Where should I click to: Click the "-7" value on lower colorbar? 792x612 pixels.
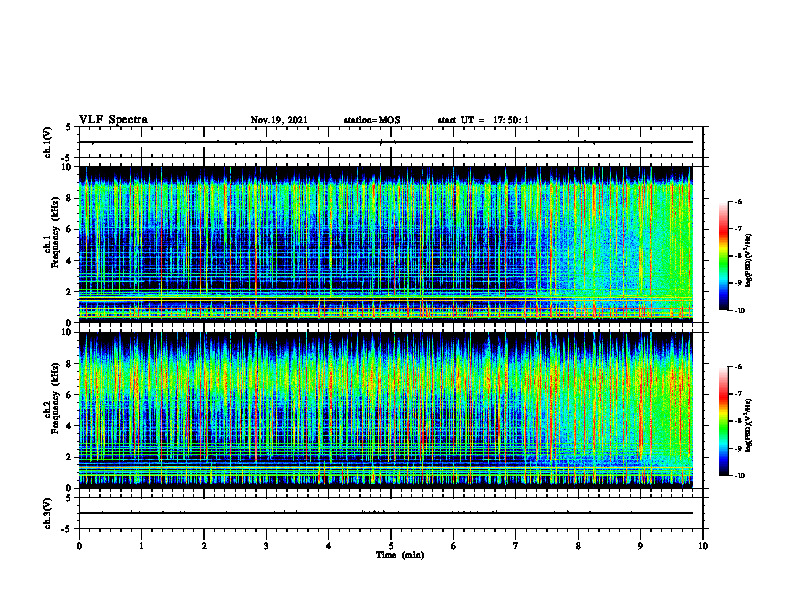click(738, 394)
